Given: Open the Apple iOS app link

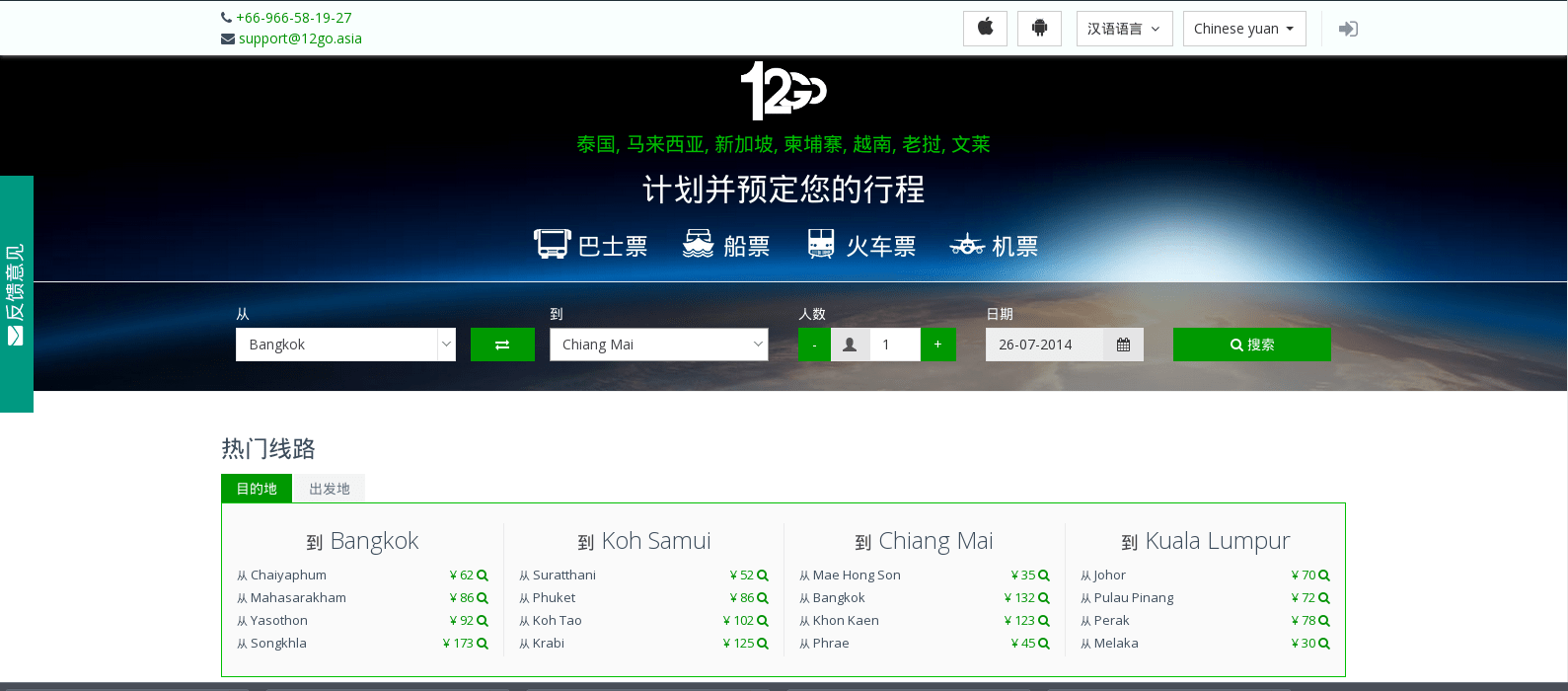Looking at the screenshot, I should click(x=985, y=29).
